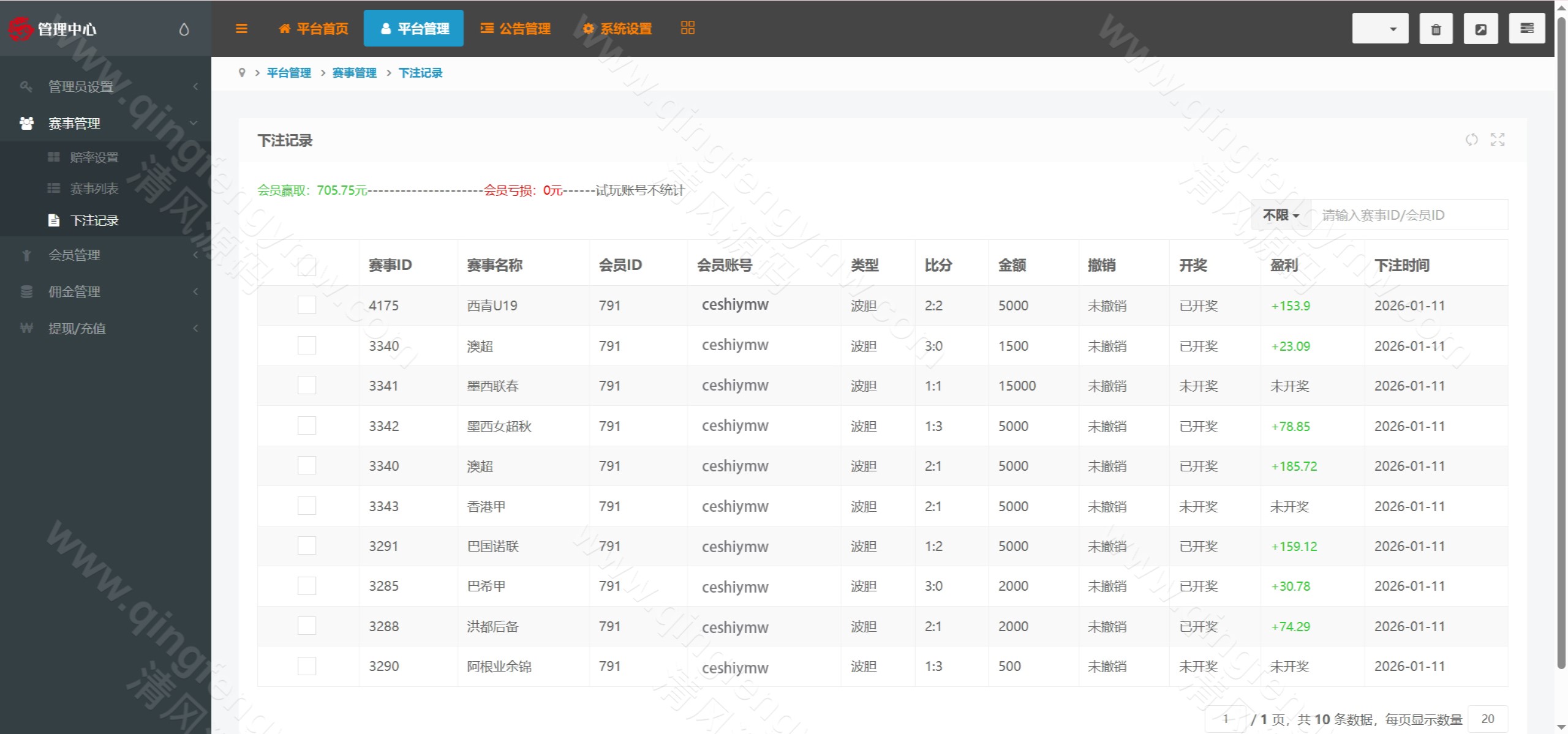The image size is (1568, 734).
Task: Check the checkbox for match 4175 row
Action: (x=307, y=304)
